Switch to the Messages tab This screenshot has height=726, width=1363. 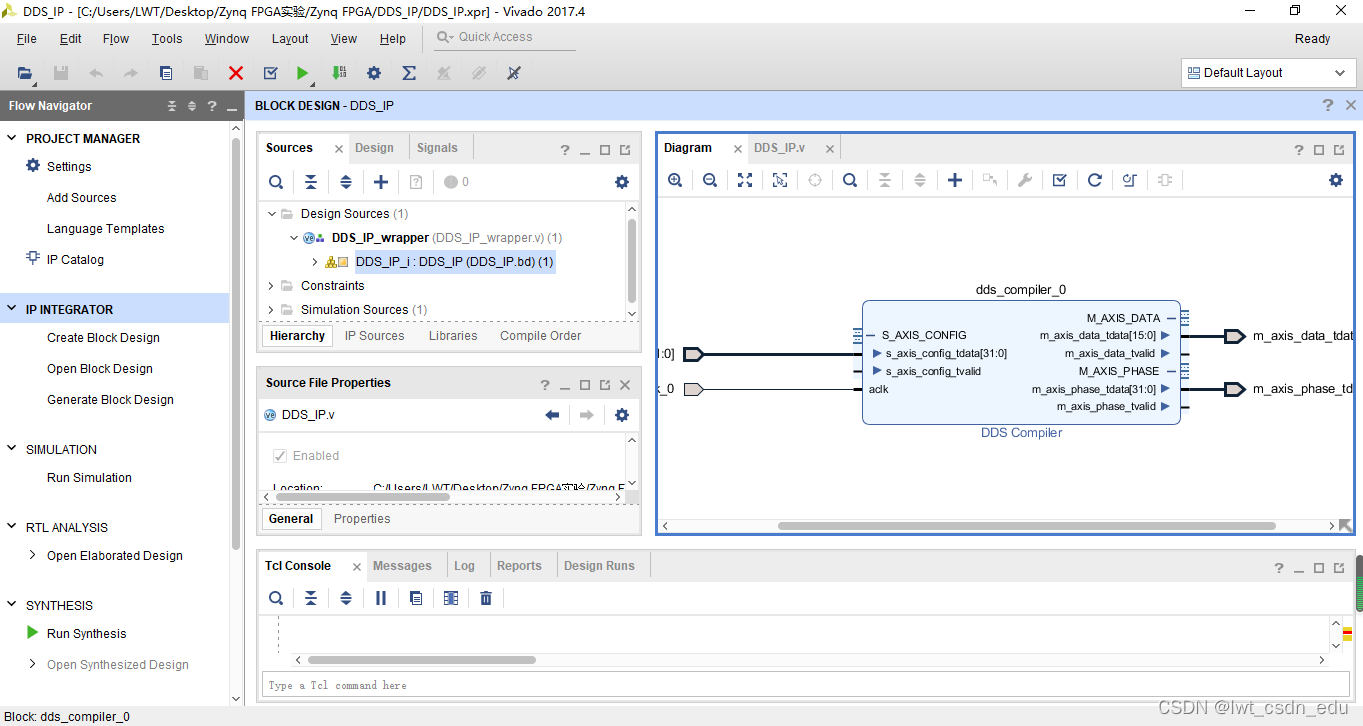pyautogui.click(x=402, y=566)
